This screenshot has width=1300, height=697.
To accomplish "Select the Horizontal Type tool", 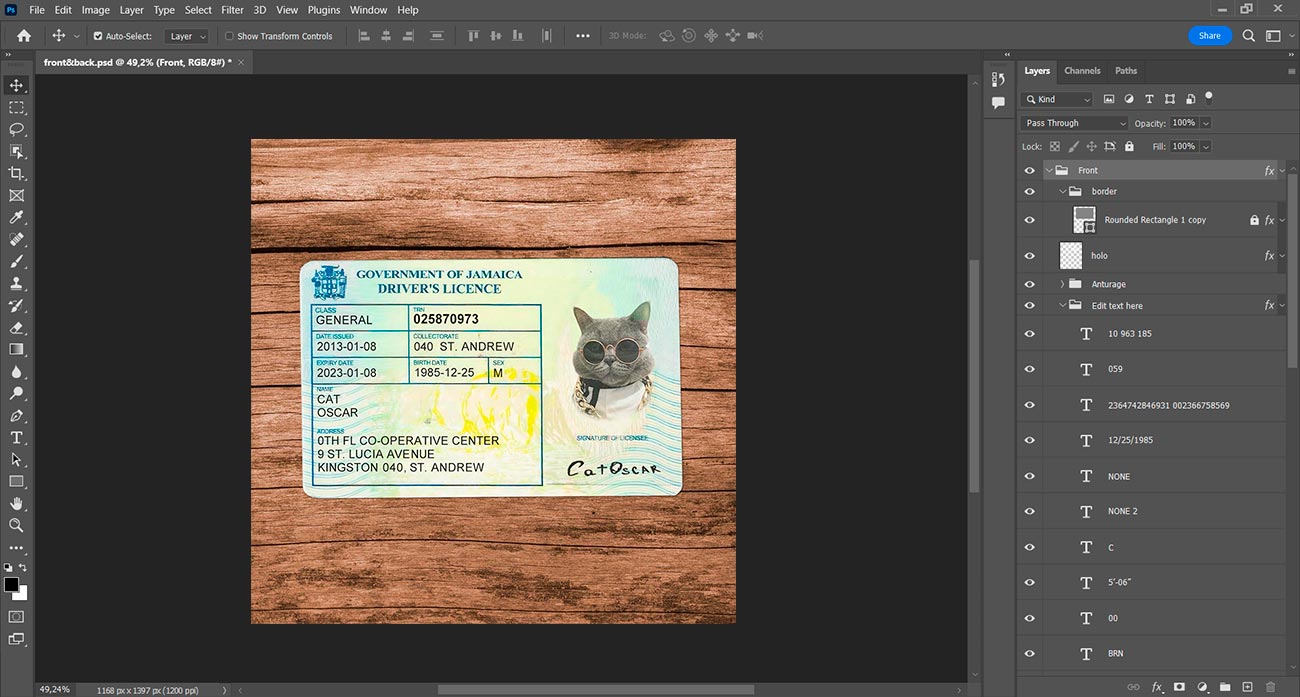I will pyautogui.click(x=16, y=438).
